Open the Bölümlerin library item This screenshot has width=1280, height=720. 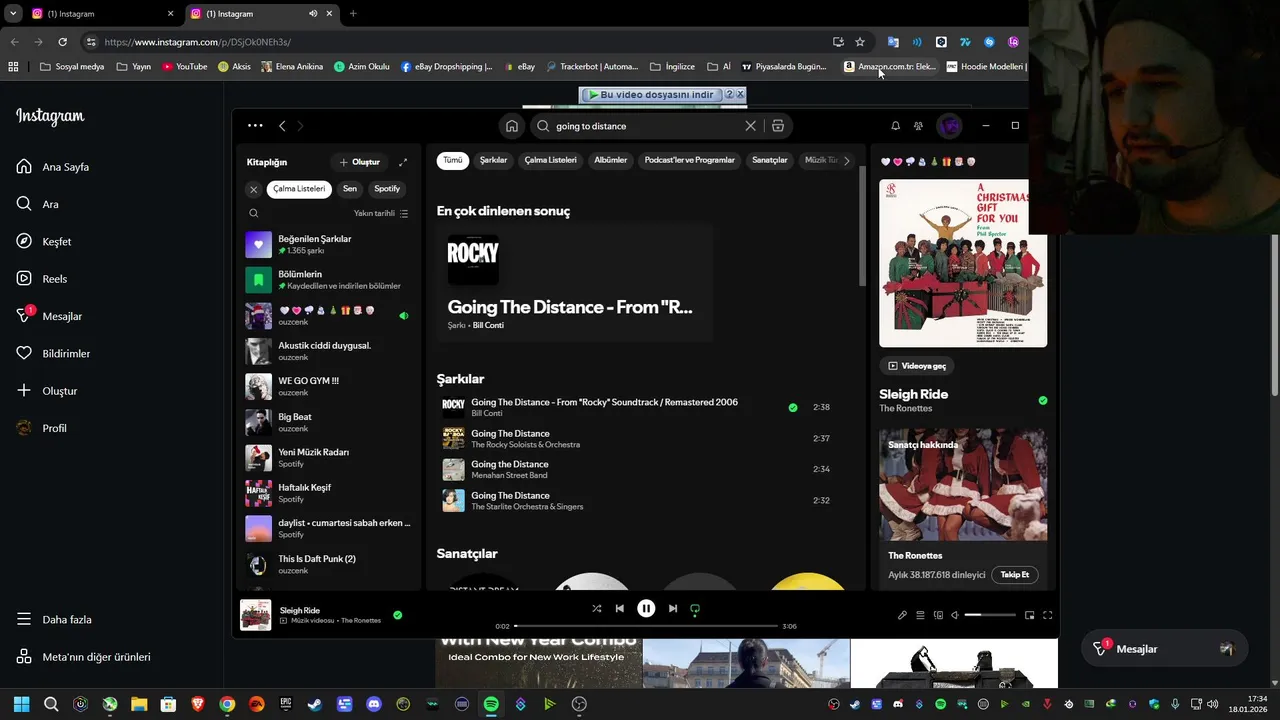[x=328, y=280]
